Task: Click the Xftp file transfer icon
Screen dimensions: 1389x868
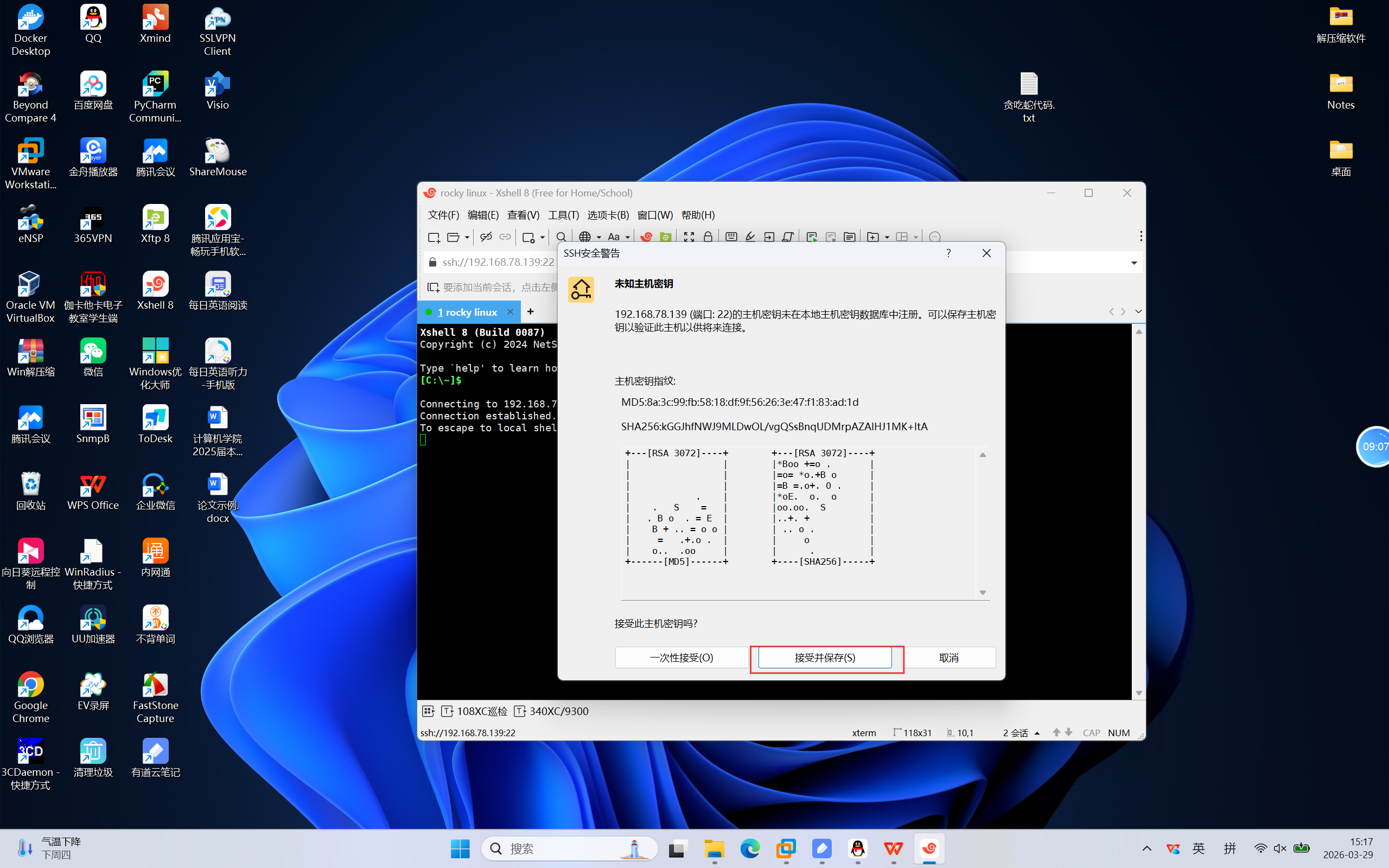Action: (665, 237)
